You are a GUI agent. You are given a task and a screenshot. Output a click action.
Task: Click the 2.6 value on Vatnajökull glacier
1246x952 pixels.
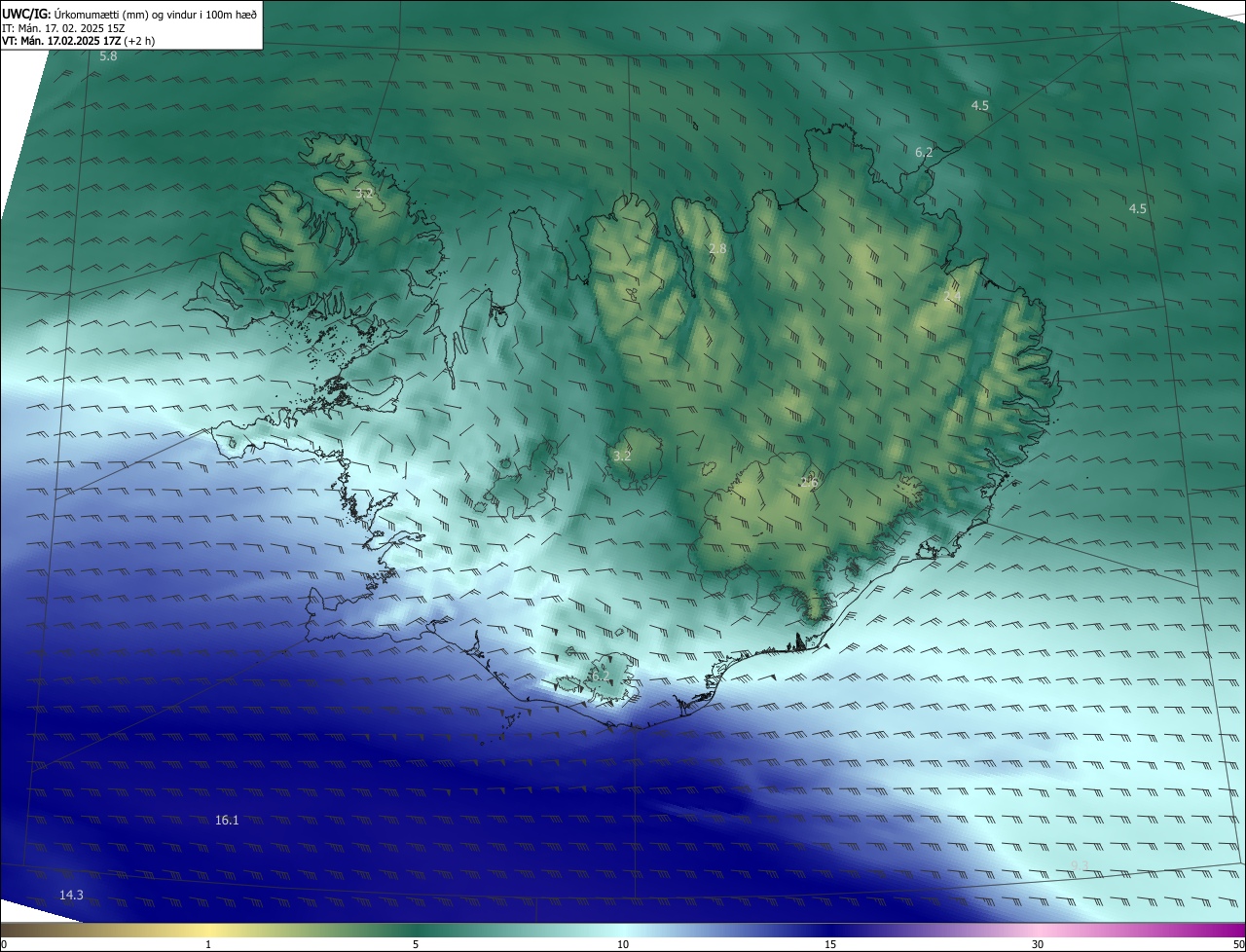click(x=809, y=481)
